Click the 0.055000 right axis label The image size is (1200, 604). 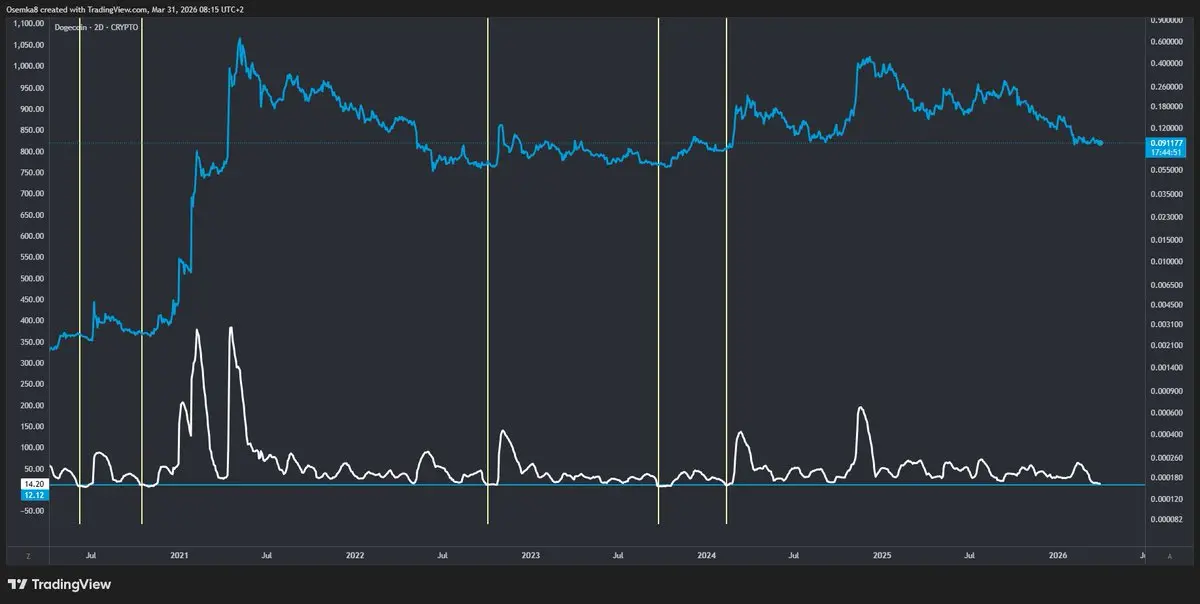point(1167,172)
